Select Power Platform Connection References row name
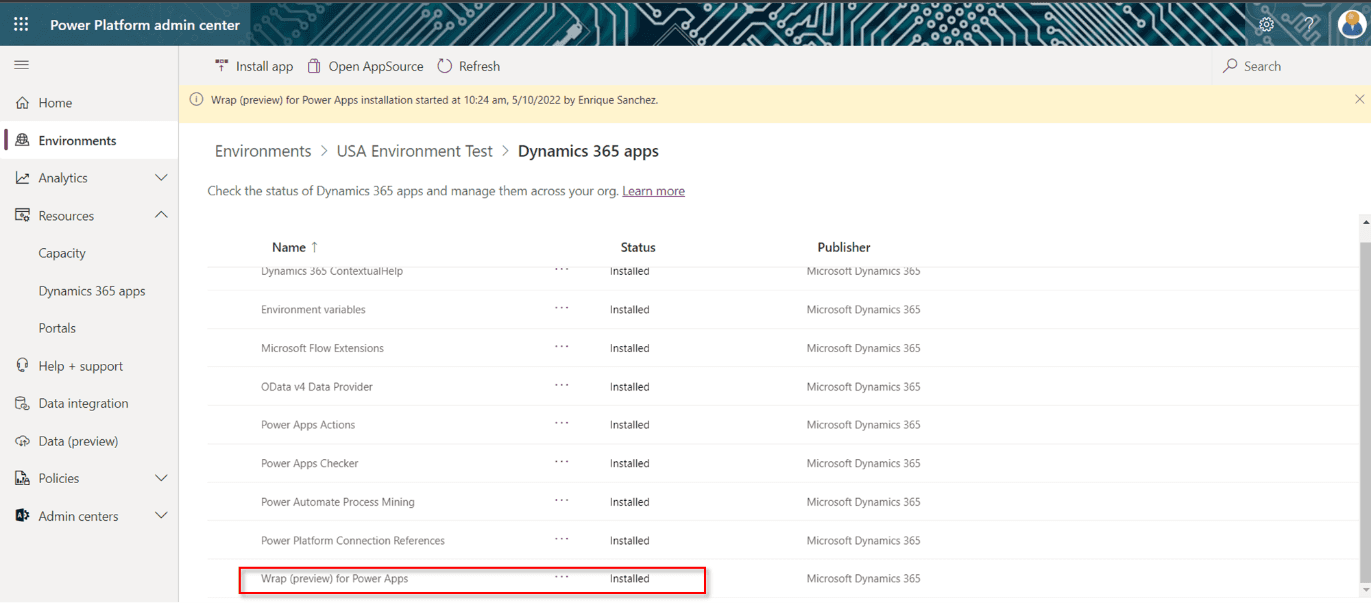This screenshot has width=1371, height=603. click(x=353, y=541)
